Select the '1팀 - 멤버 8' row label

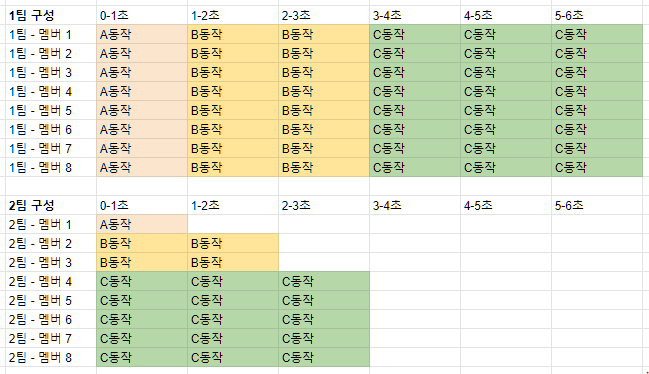pyautogui.click(x=51, y=168)
